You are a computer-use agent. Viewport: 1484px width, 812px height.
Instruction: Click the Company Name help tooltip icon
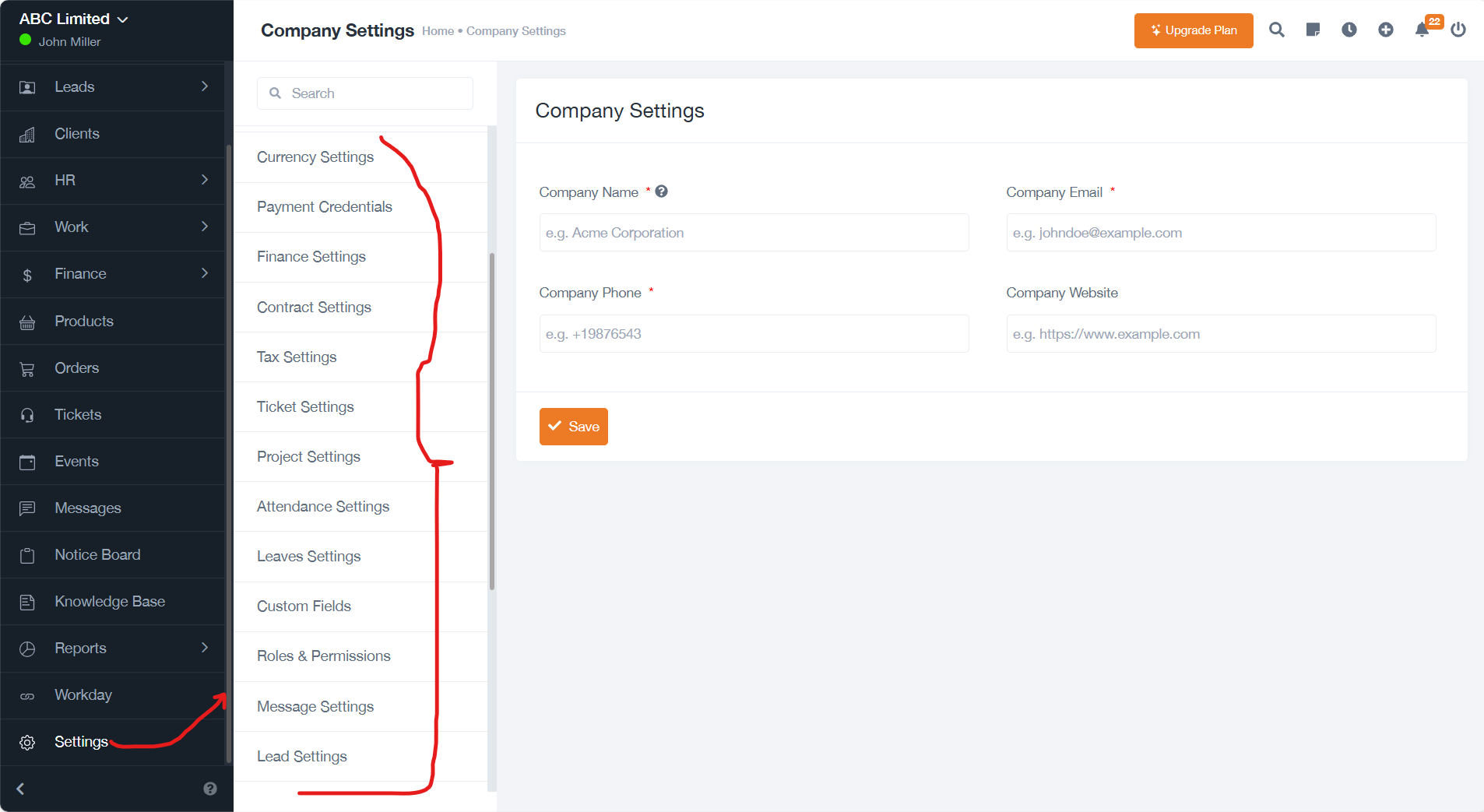coord(661,192)
